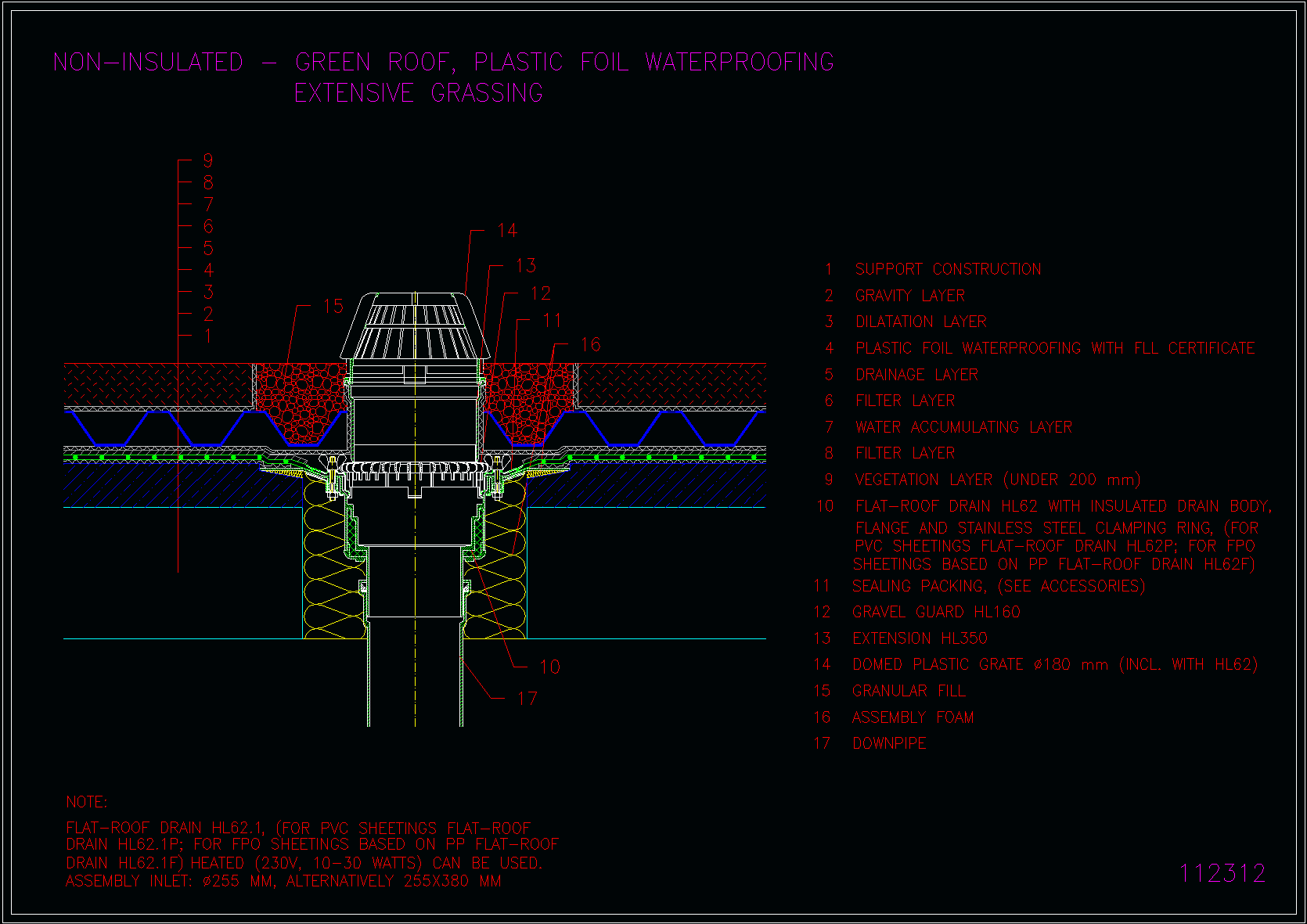Click the left red granular fill block
Image resolution: width=1307 pixels, height=924 pixels.
[x=301, y=404]
